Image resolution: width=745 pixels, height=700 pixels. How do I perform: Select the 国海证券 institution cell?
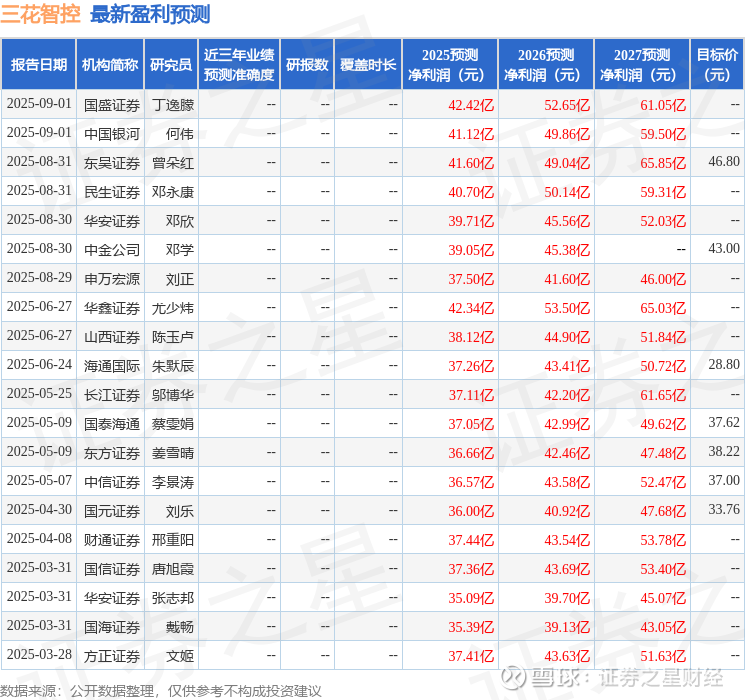pyautogui.click(x=112, y=627)
